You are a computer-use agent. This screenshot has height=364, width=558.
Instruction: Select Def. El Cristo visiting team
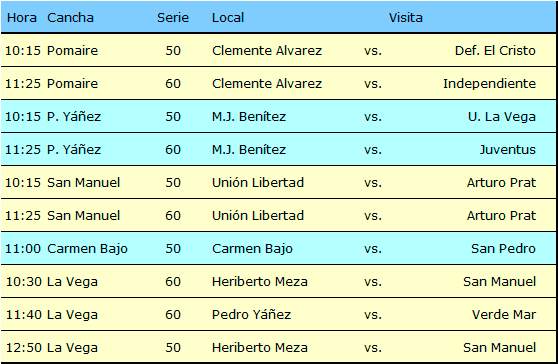point(495,51)
